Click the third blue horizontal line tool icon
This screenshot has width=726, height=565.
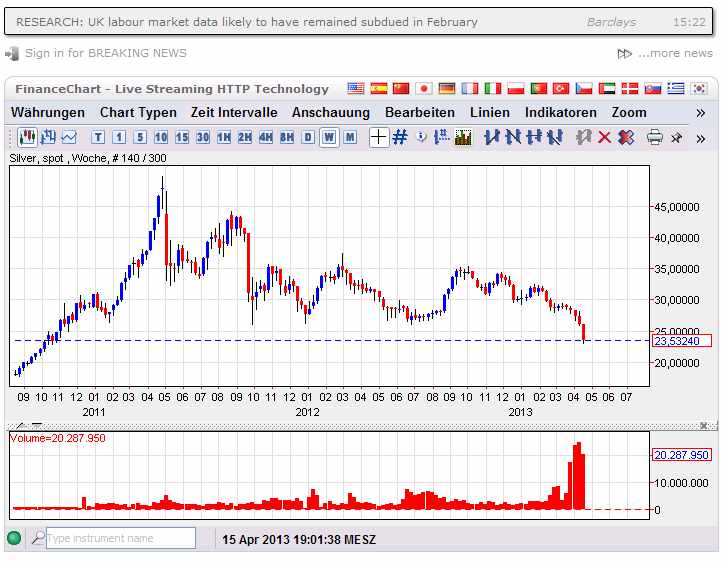coord(534,138)
